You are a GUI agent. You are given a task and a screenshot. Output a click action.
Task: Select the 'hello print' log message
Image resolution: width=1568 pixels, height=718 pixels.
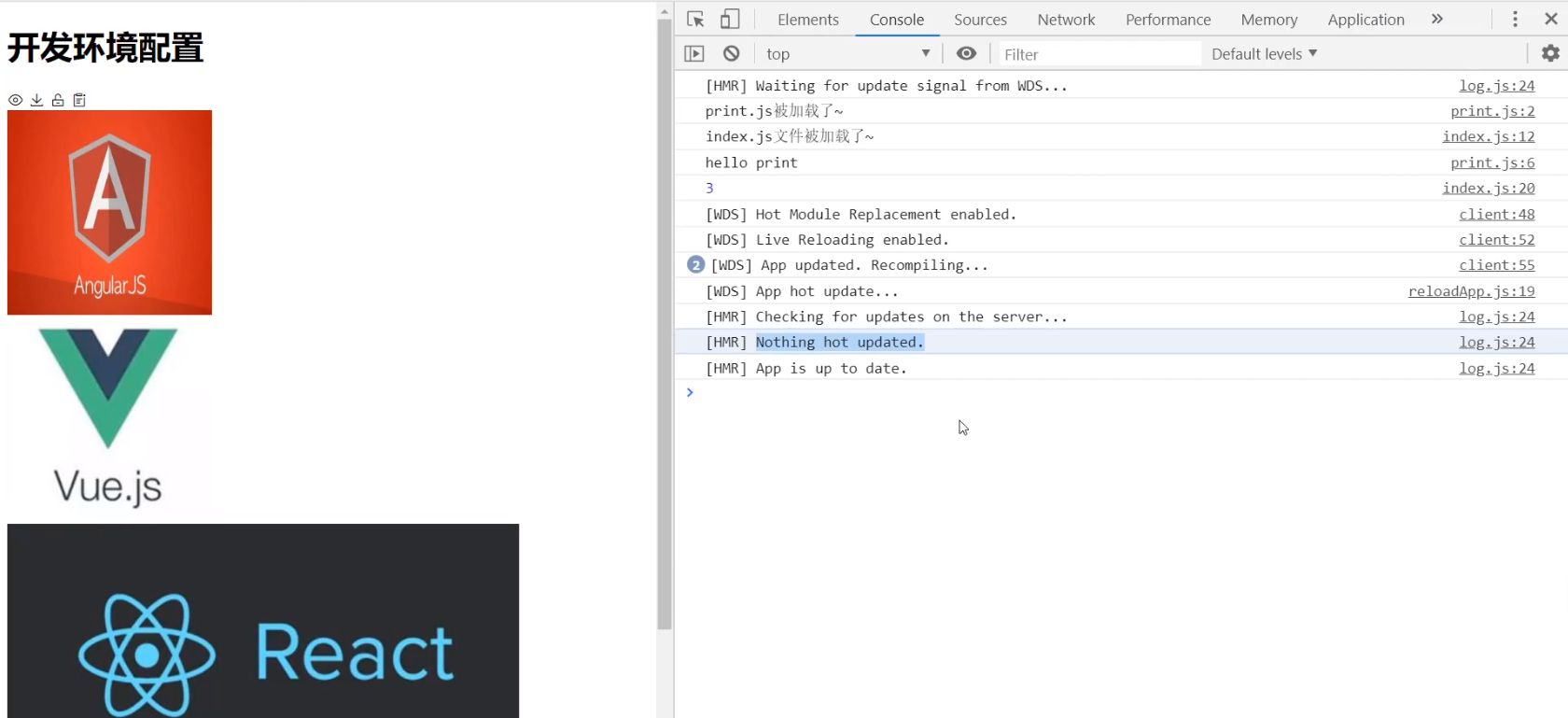point(751,162)
